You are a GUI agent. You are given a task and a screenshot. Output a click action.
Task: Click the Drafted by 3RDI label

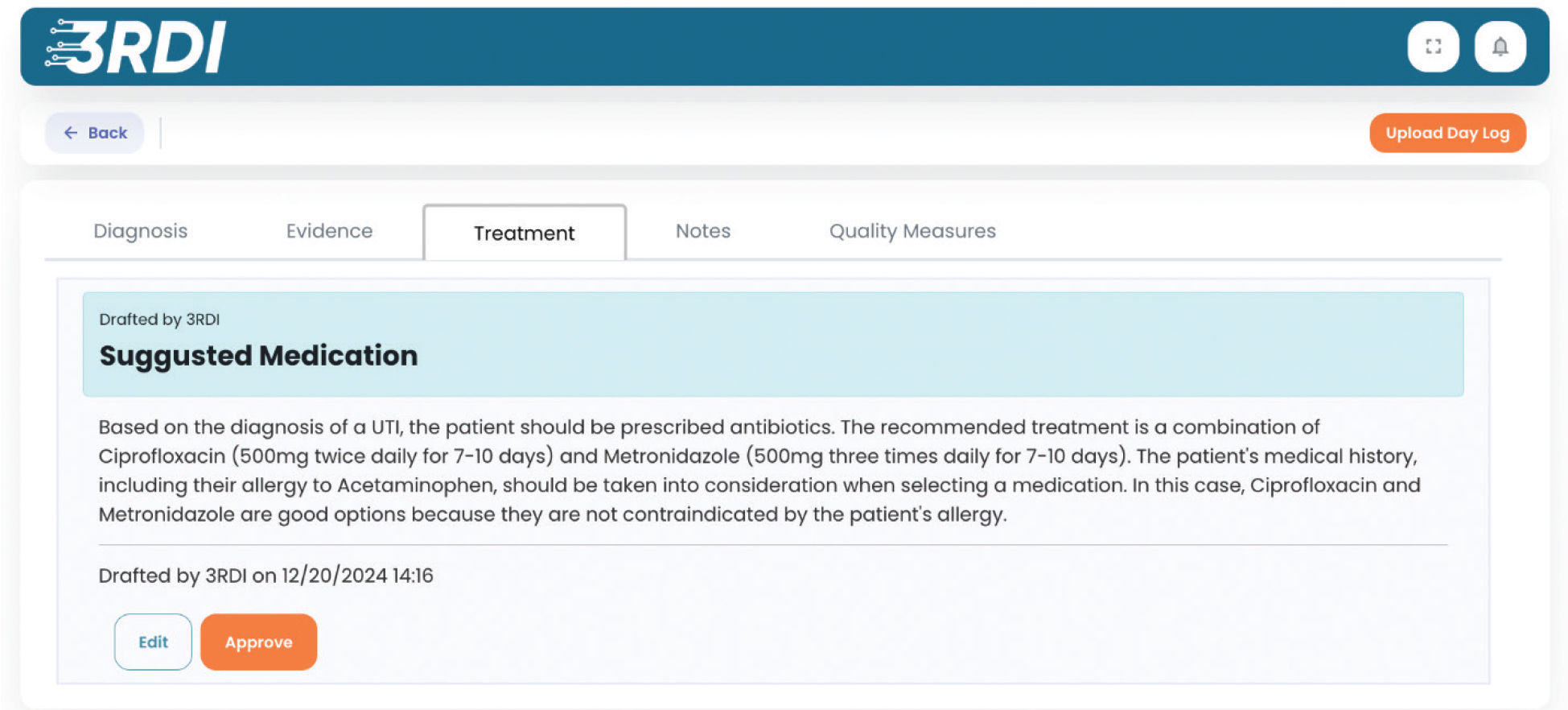pos(159,320)
